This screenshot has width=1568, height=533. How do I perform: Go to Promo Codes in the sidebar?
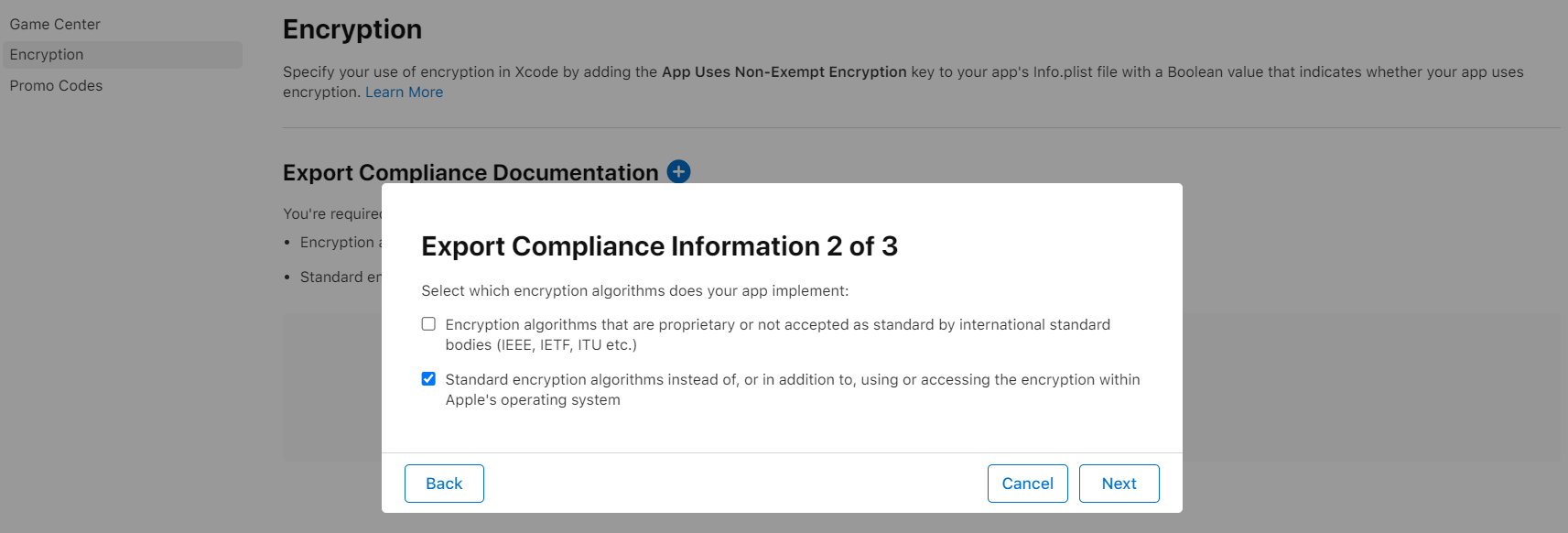56,86
